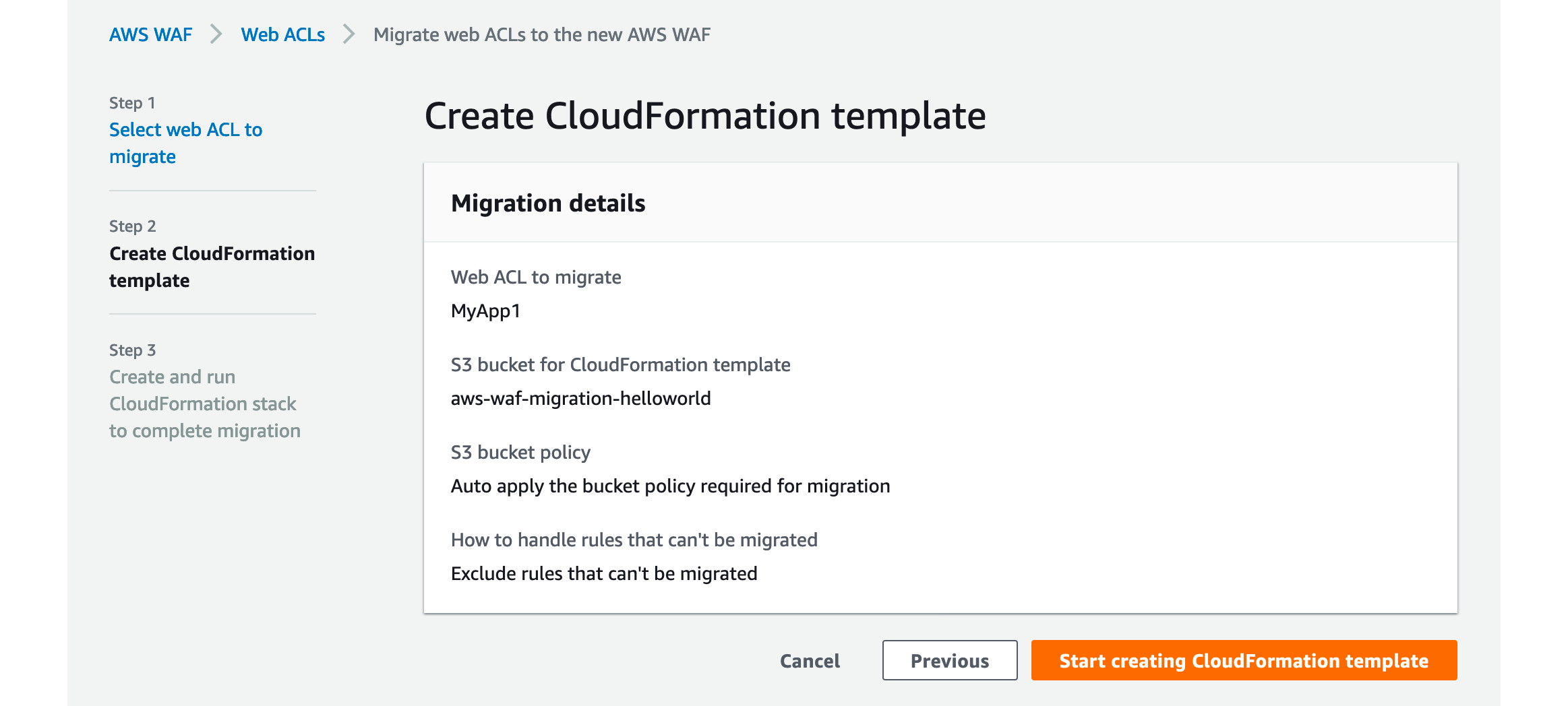Select breadcrumb text Migrate web ACLs
The width and height of the screenshot is (1568, 706).
(x=543, y=34)
